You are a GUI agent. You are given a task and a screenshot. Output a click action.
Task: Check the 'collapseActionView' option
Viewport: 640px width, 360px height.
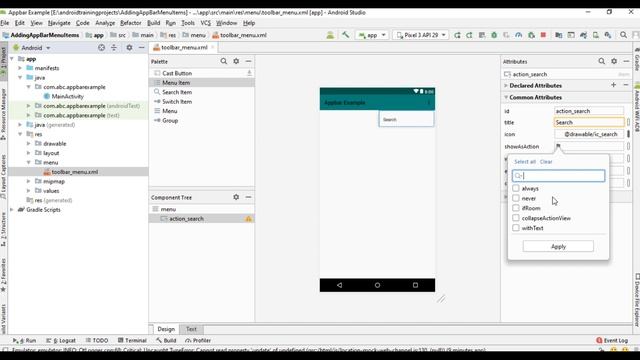(x=516, y=218)
